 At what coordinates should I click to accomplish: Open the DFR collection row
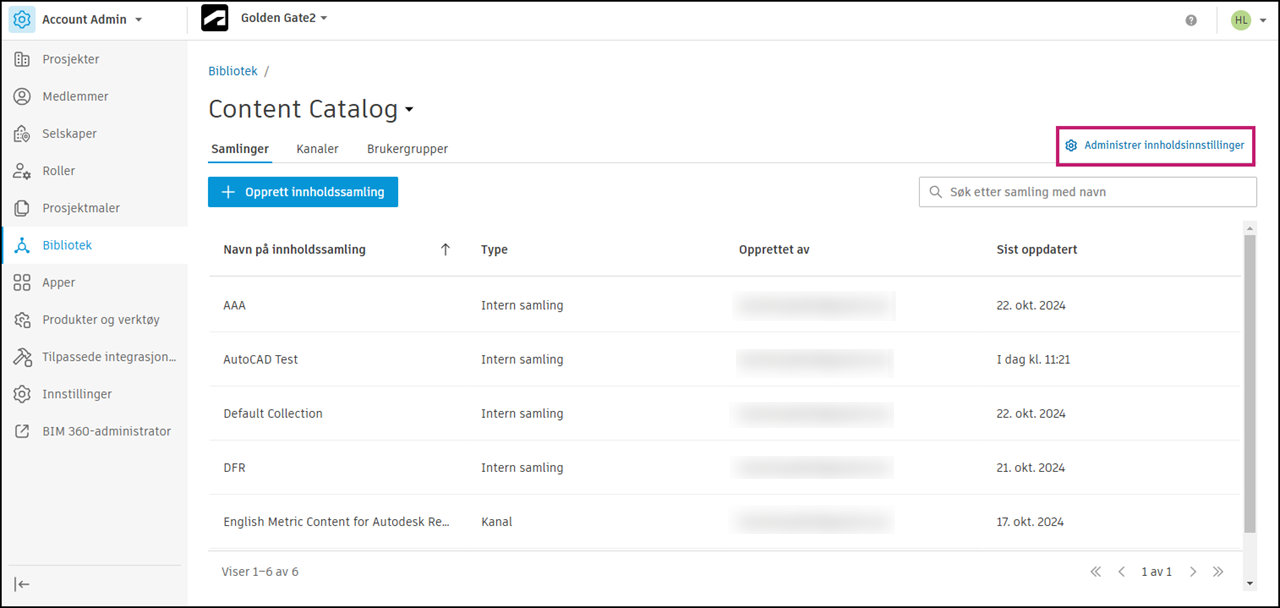(x=724, y=467)
